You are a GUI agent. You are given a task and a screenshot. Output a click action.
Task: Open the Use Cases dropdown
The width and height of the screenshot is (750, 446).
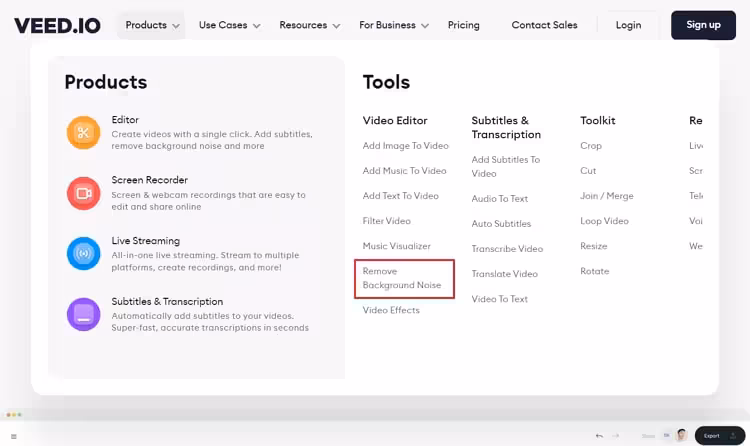pos(229,25)
